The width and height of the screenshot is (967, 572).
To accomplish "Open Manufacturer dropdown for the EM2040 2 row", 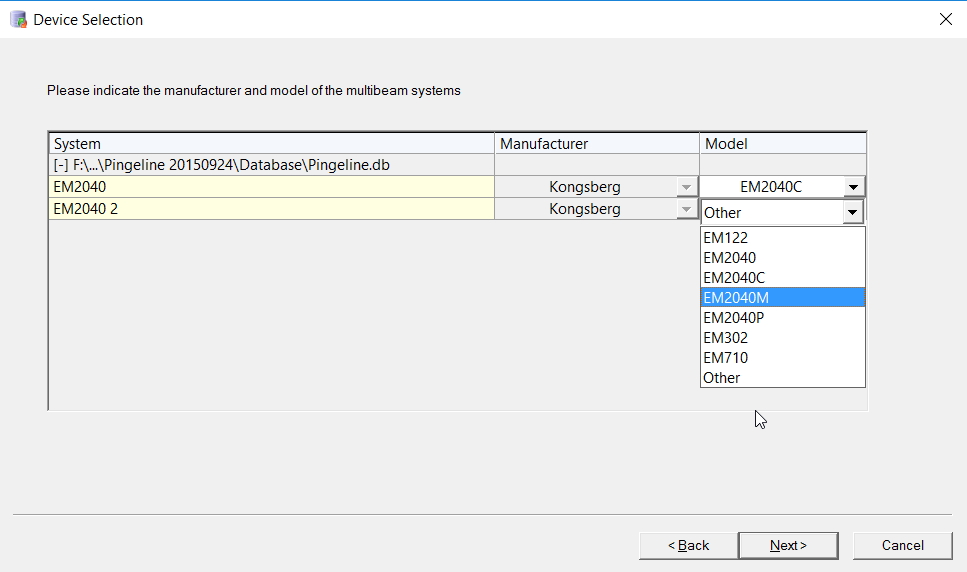I will [x=686, y=209].
